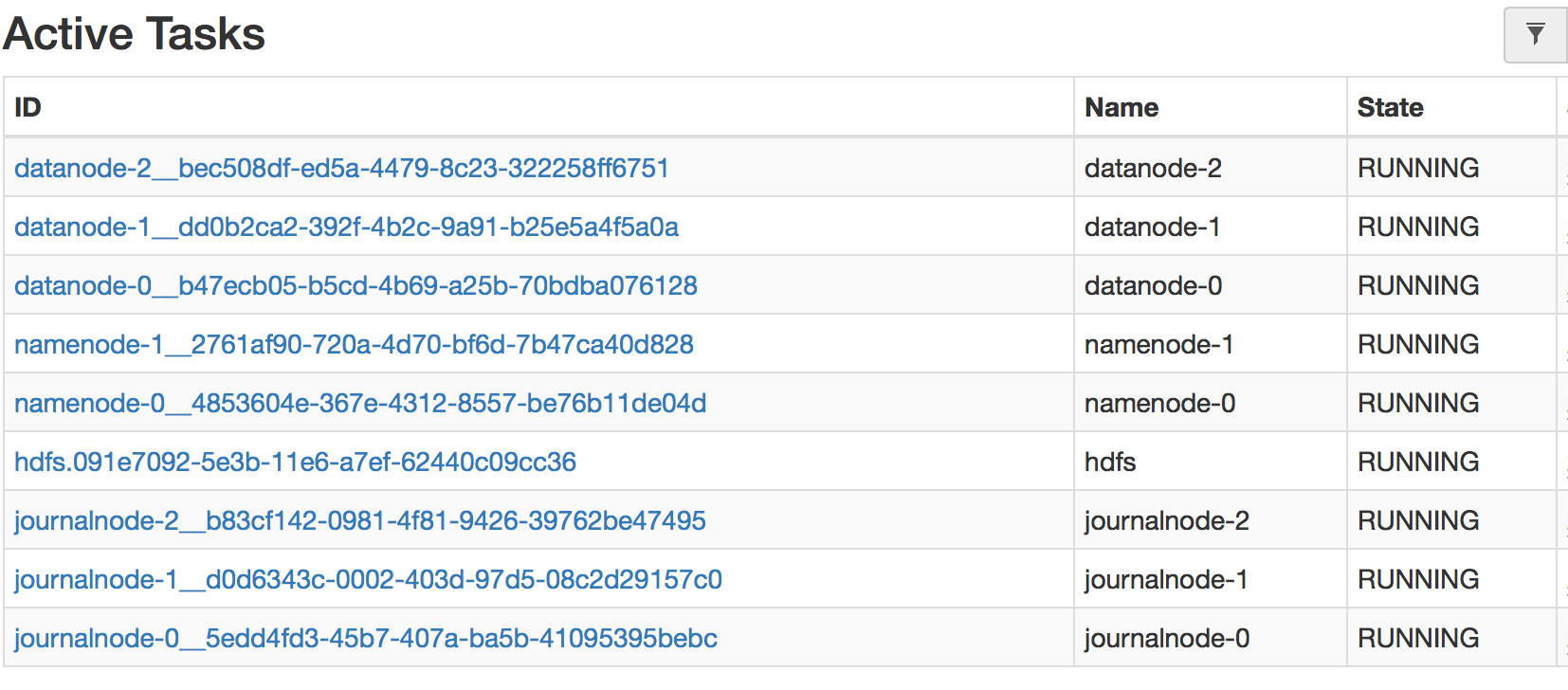The width and height of the screenshot is (1568, 690).
Task: Open namenode-0 task ID link
Action: pos(360,404)
